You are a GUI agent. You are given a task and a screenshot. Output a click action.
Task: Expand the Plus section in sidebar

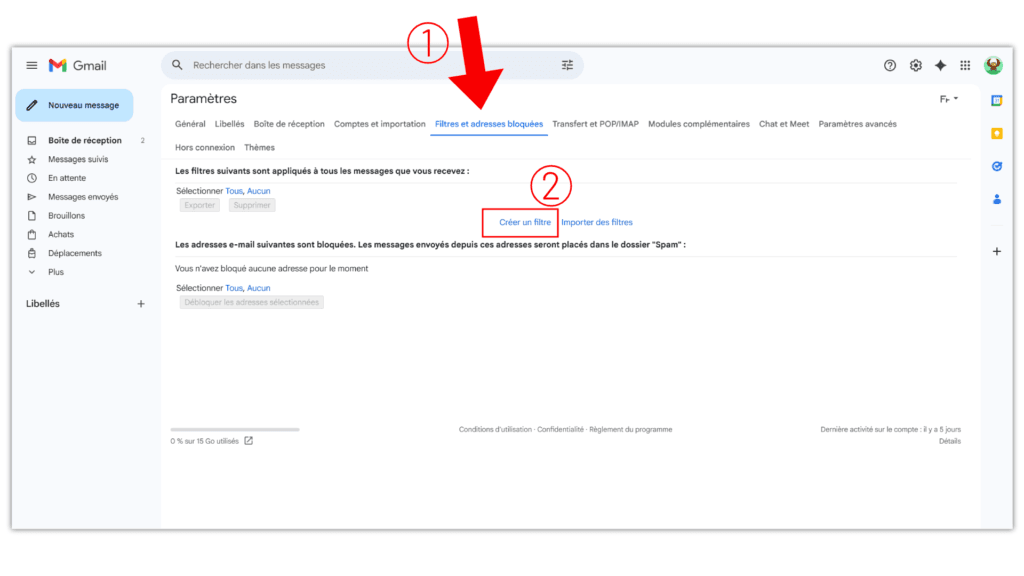[x=55, y=272]
